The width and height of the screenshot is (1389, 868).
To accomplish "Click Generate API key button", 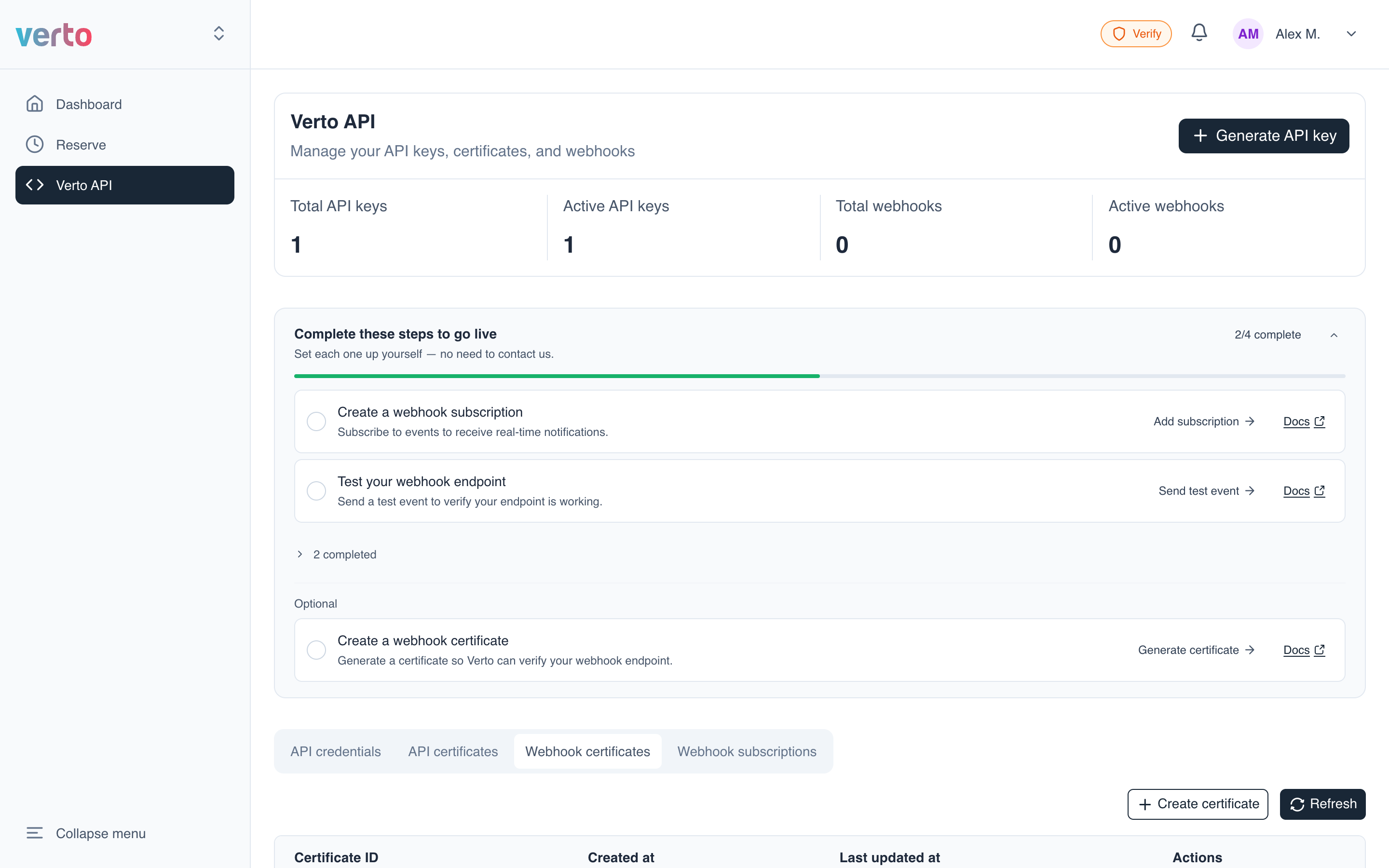I will (x=1263, y=136).
